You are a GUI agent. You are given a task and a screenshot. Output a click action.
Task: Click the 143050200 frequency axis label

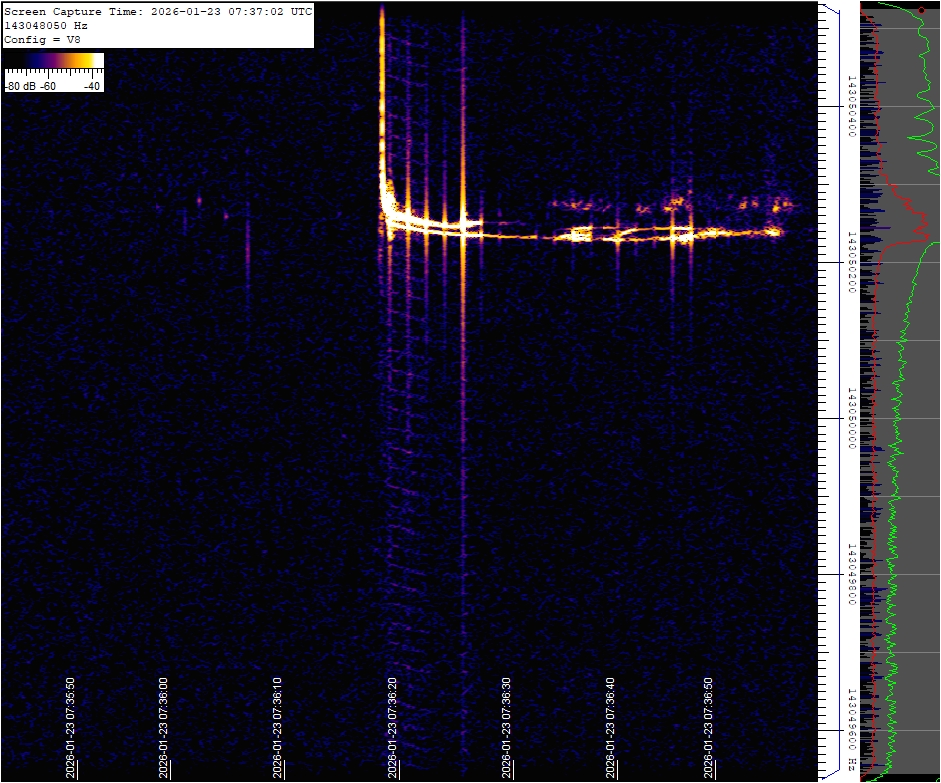(x=851, y=261)
